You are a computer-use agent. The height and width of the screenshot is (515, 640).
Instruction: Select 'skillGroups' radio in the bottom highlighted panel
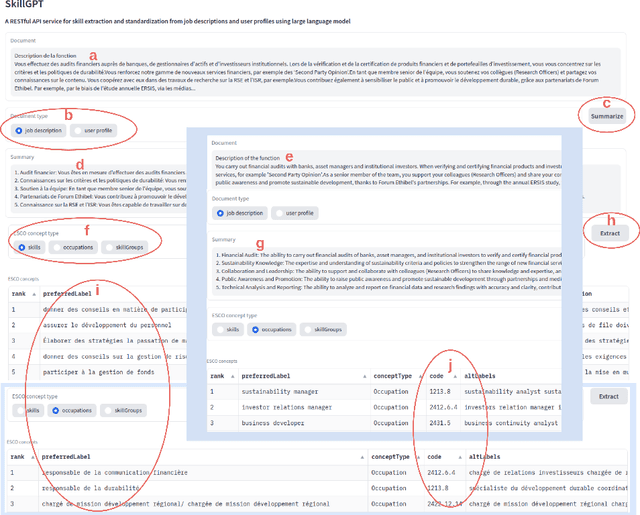123,411
